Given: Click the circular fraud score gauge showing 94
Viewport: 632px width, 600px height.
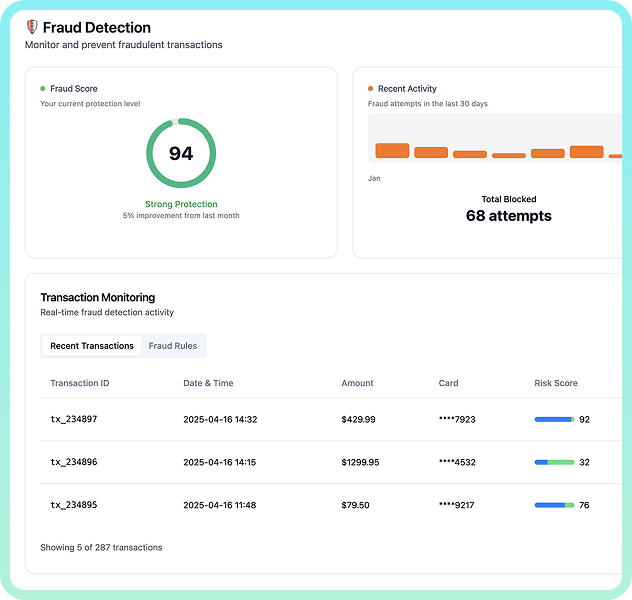Looking at the screenshot, I should 181,153.
